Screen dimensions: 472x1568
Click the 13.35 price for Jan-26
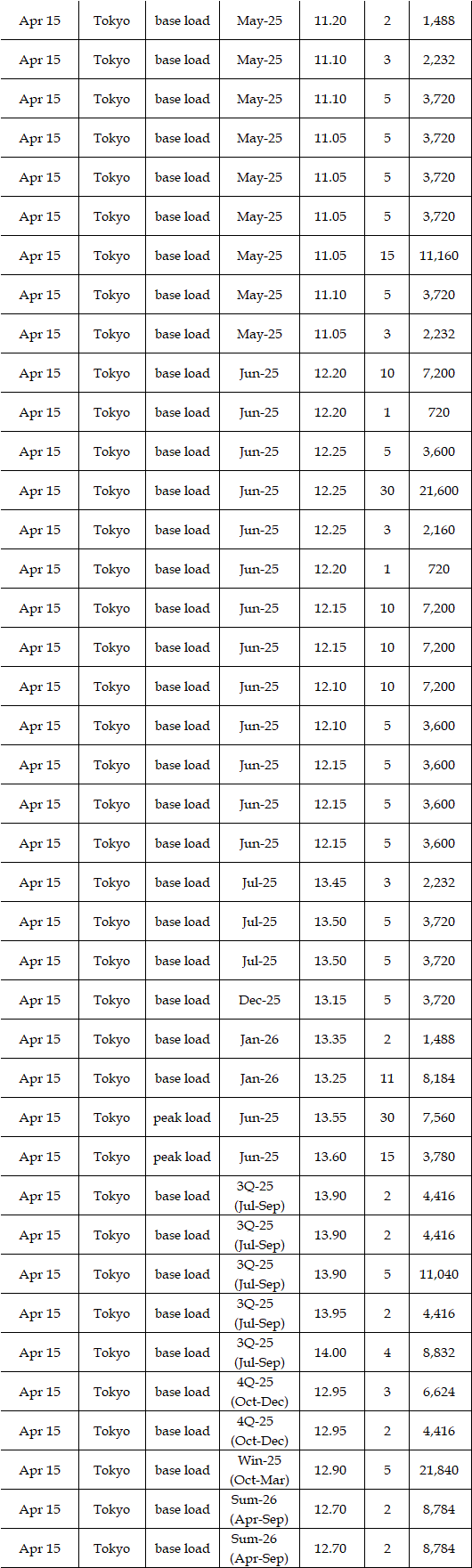(x=330, y=1039)
